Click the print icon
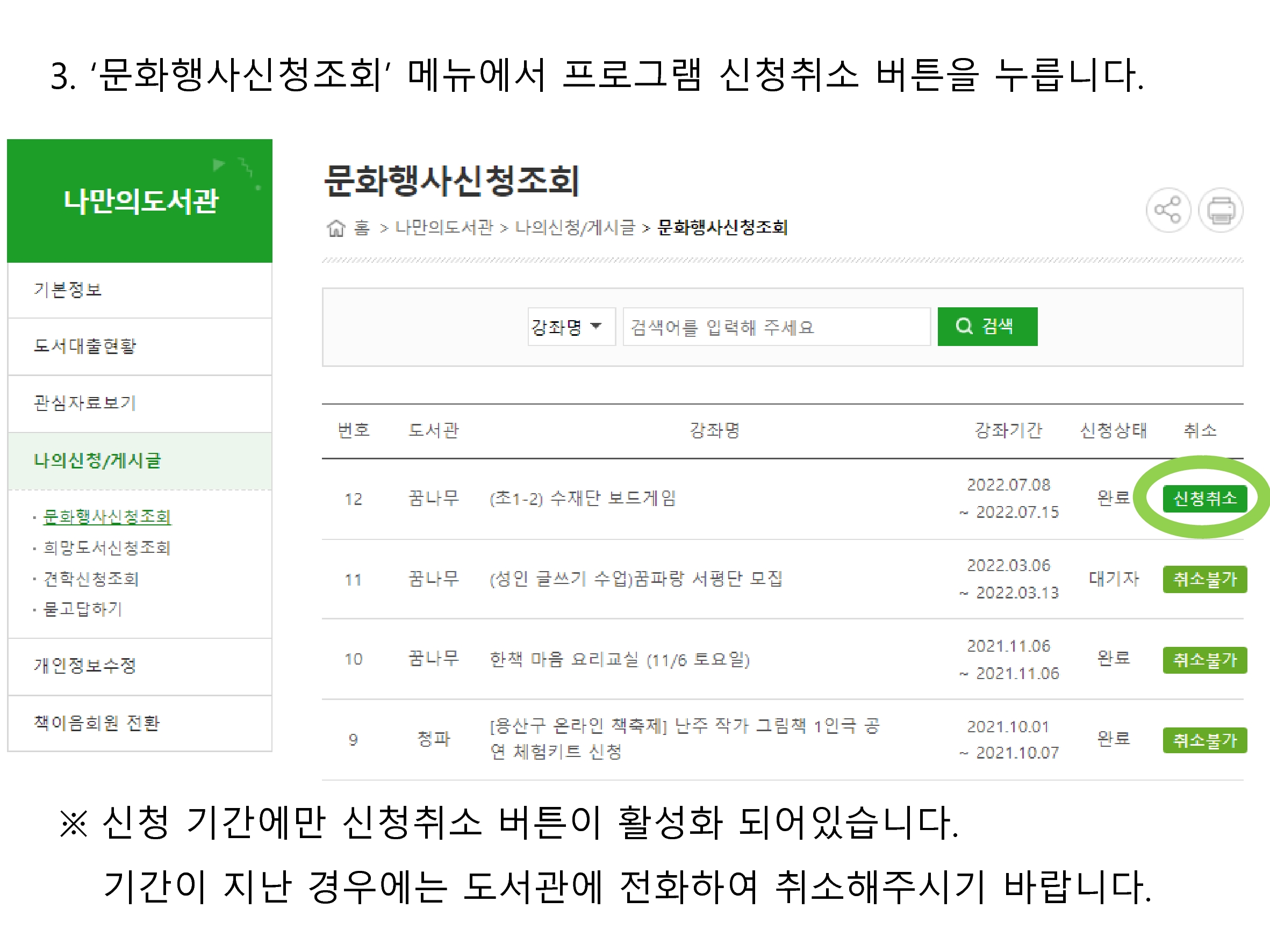1270x952 pixels. point(1220,210)
